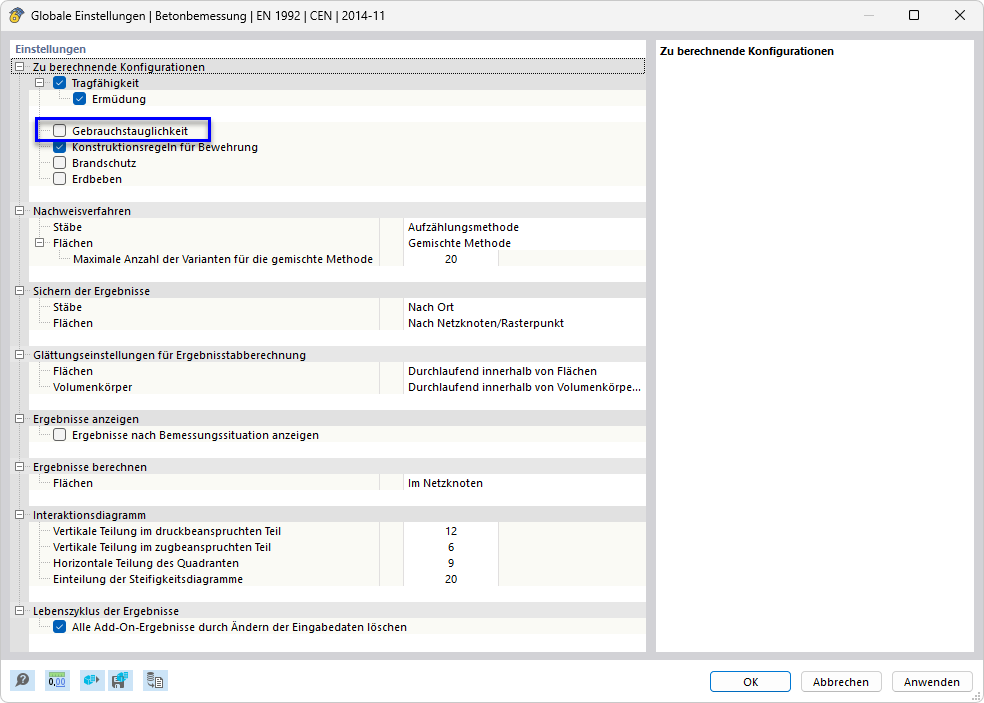Click the Einstellungen panel heading
The height and width of the screenshot is (703, 984).
coord(50,48)
